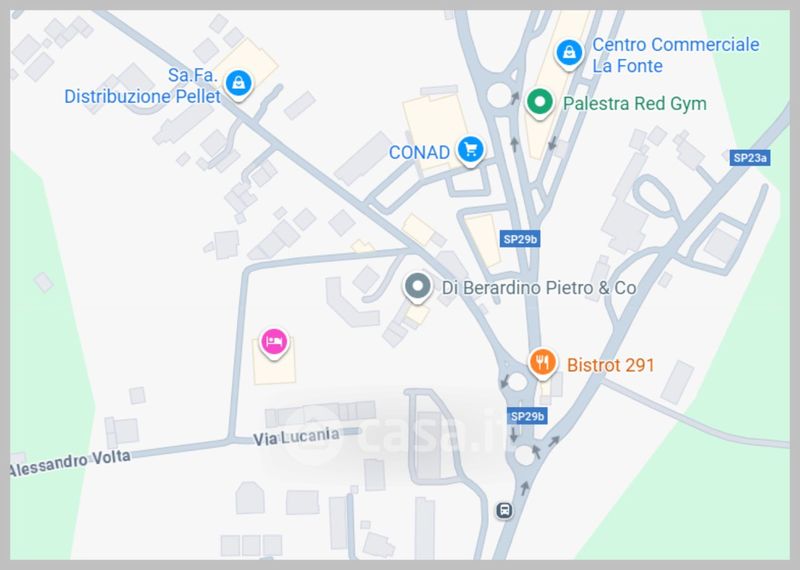Open the Palestra Red Gym label
The image size is (800, 570).
(x=635, y=104)
